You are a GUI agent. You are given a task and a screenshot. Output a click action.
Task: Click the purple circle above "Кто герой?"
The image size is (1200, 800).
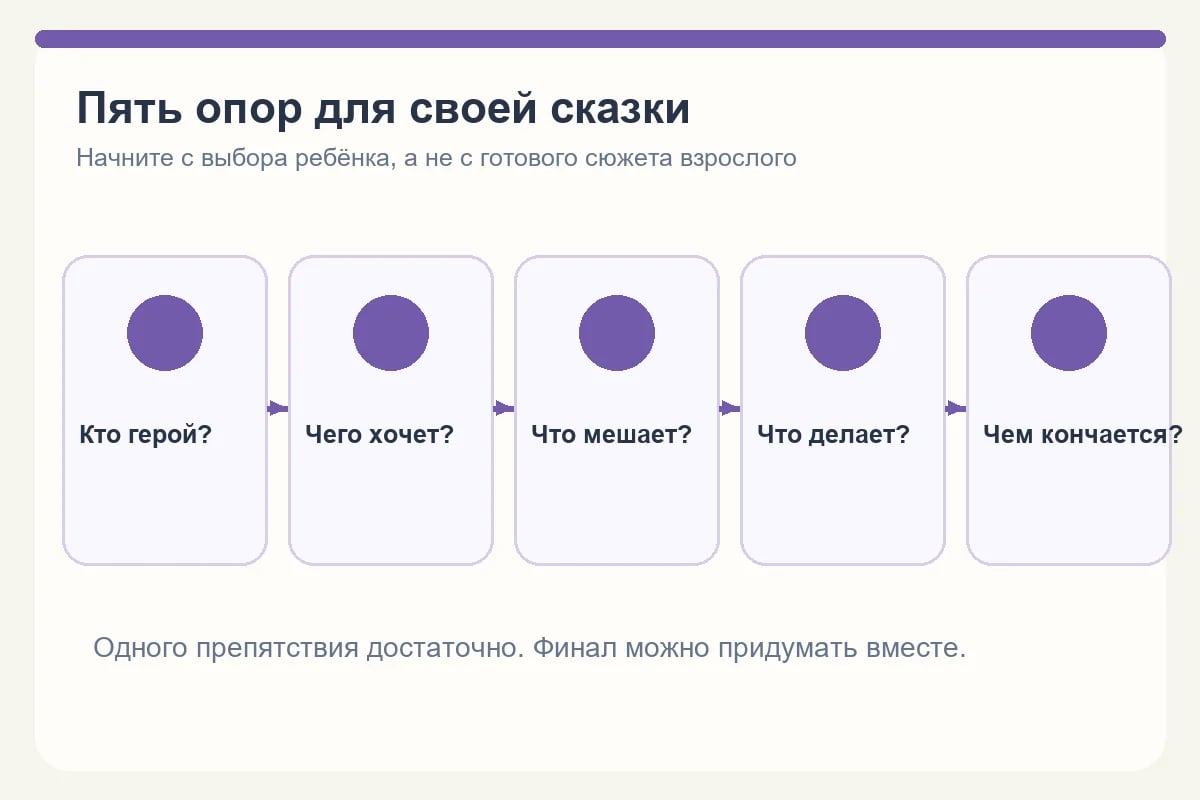[165, 333]
